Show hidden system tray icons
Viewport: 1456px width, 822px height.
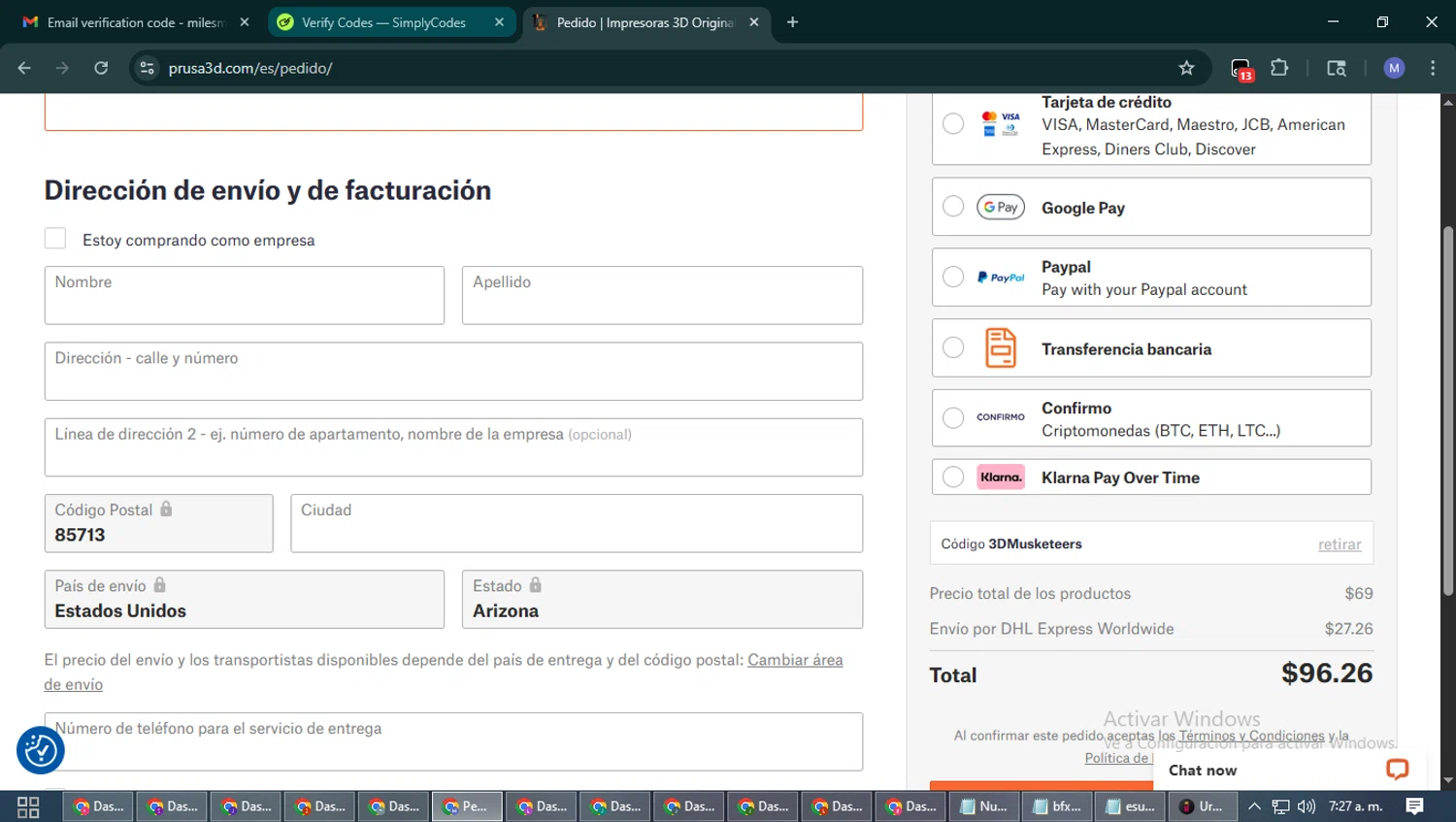1254,806
